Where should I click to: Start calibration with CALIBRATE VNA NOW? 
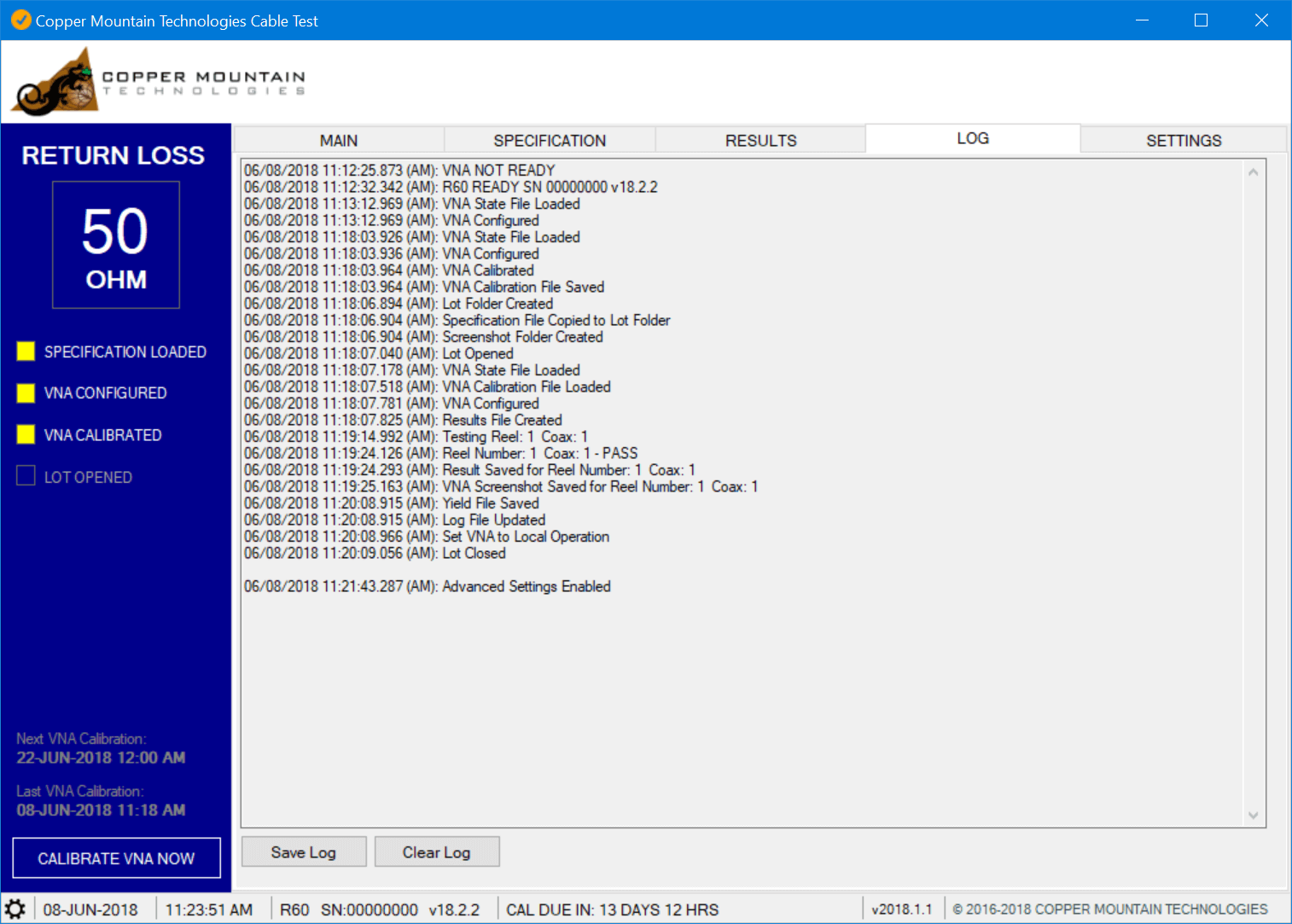coord(116,857)
